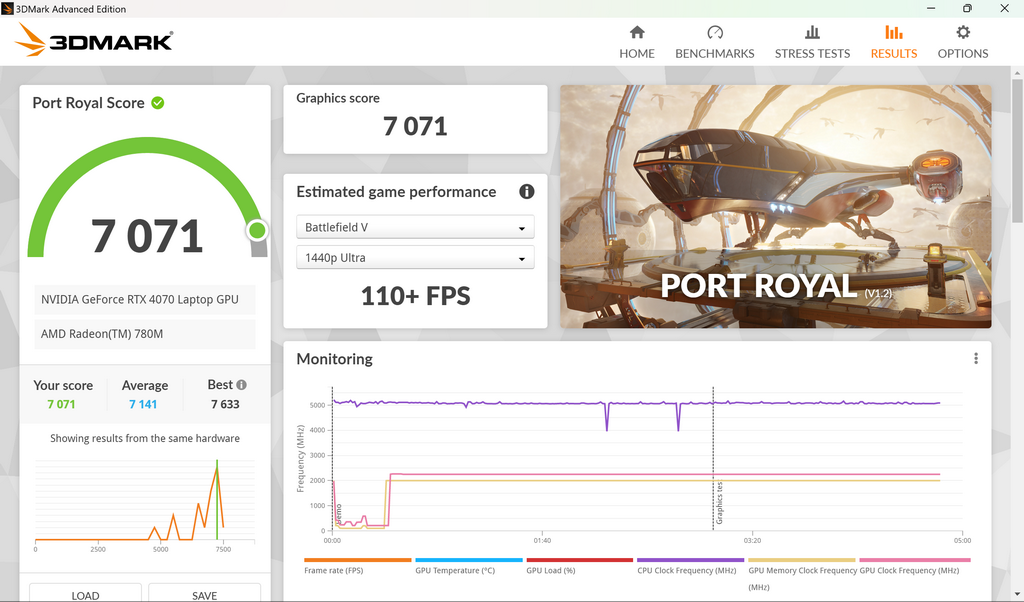1024x602 pixels.
Task: Toggle the CPU Clock Frequency (MHz) legend entry
Action: click(x=690, y=565)
